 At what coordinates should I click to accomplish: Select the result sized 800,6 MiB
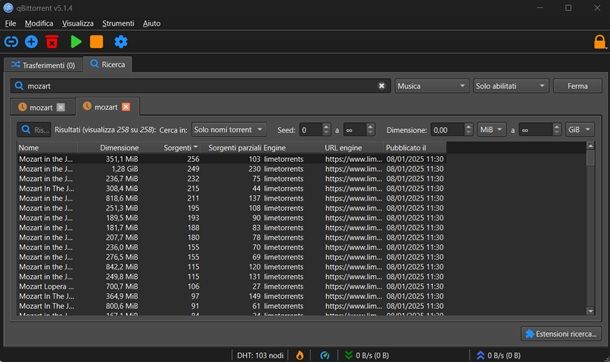[x=232, y=306]
